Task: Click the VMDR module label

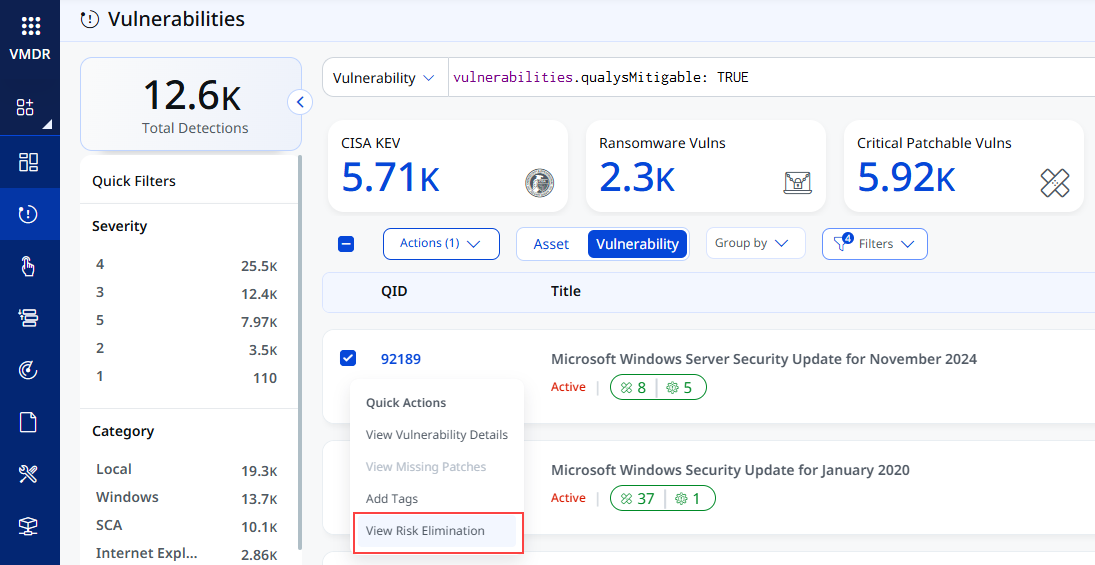Action: point(30,54)
